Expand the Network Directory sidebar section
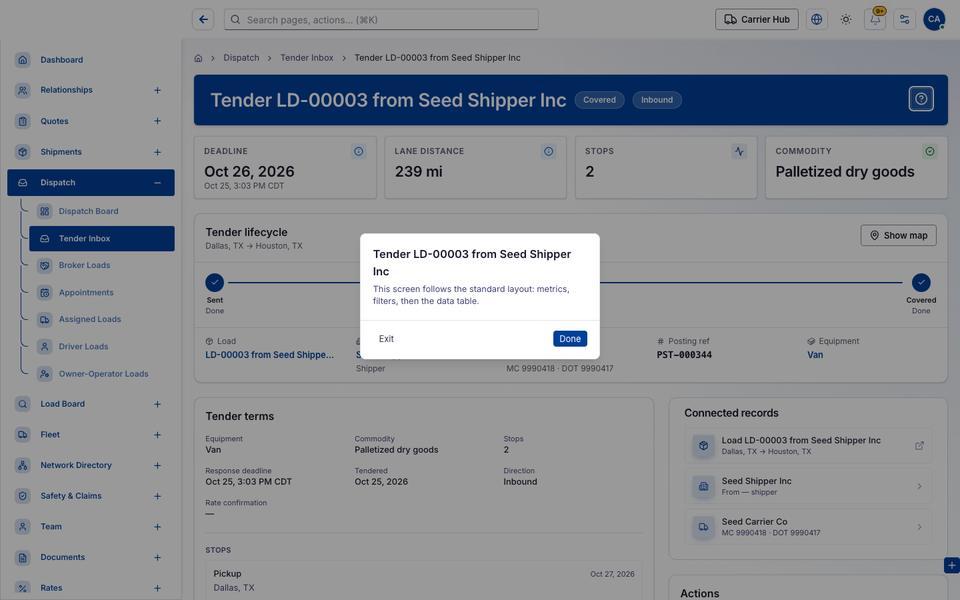960x600 pixels. point(157,465)
